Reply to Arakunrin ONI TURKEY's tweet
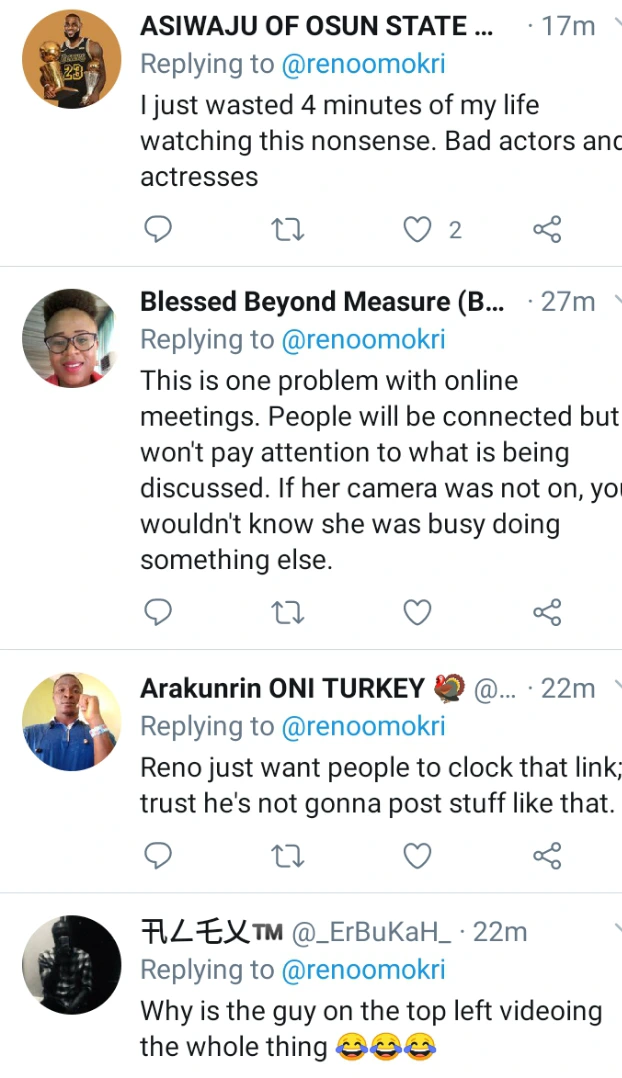 pos(158,855)
